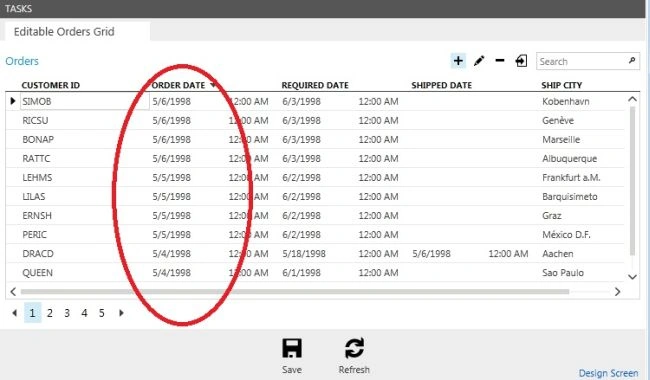This screenshot has height=380, width=650.
Task: Click the Orders heading link
Action: (22, 61)
